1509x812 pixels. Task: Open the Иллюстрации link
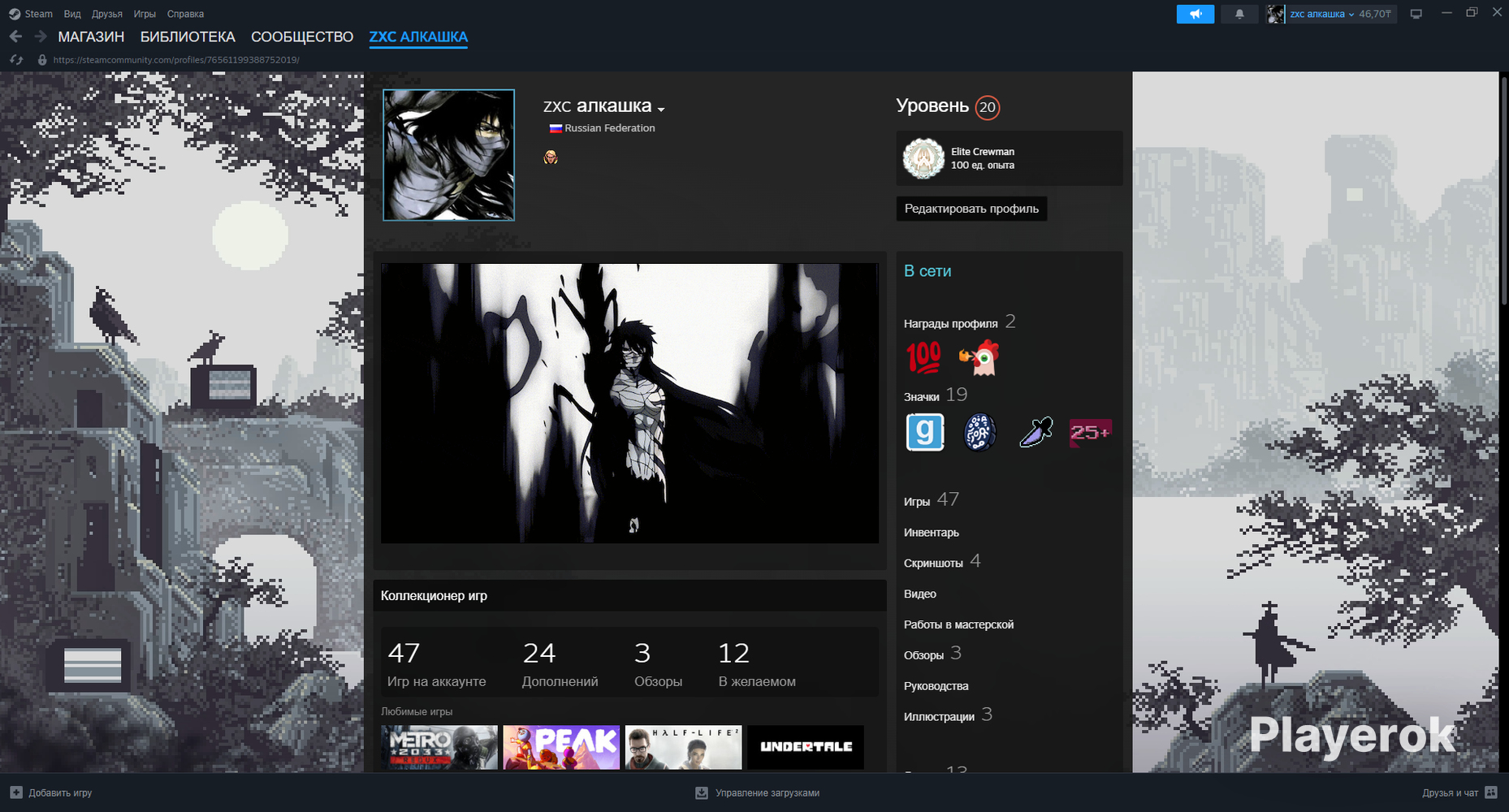coord(948,715)
